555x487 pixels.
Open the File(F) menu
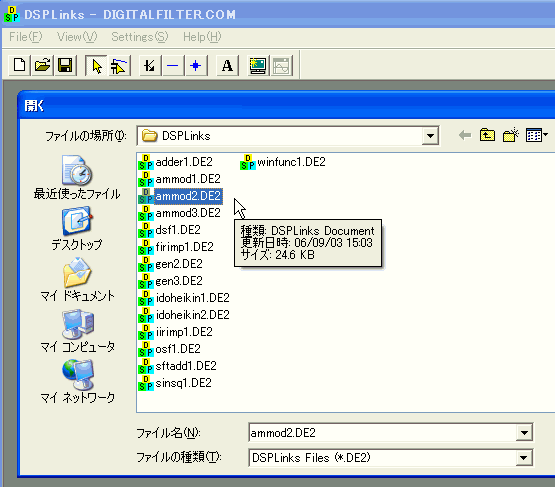25,37
